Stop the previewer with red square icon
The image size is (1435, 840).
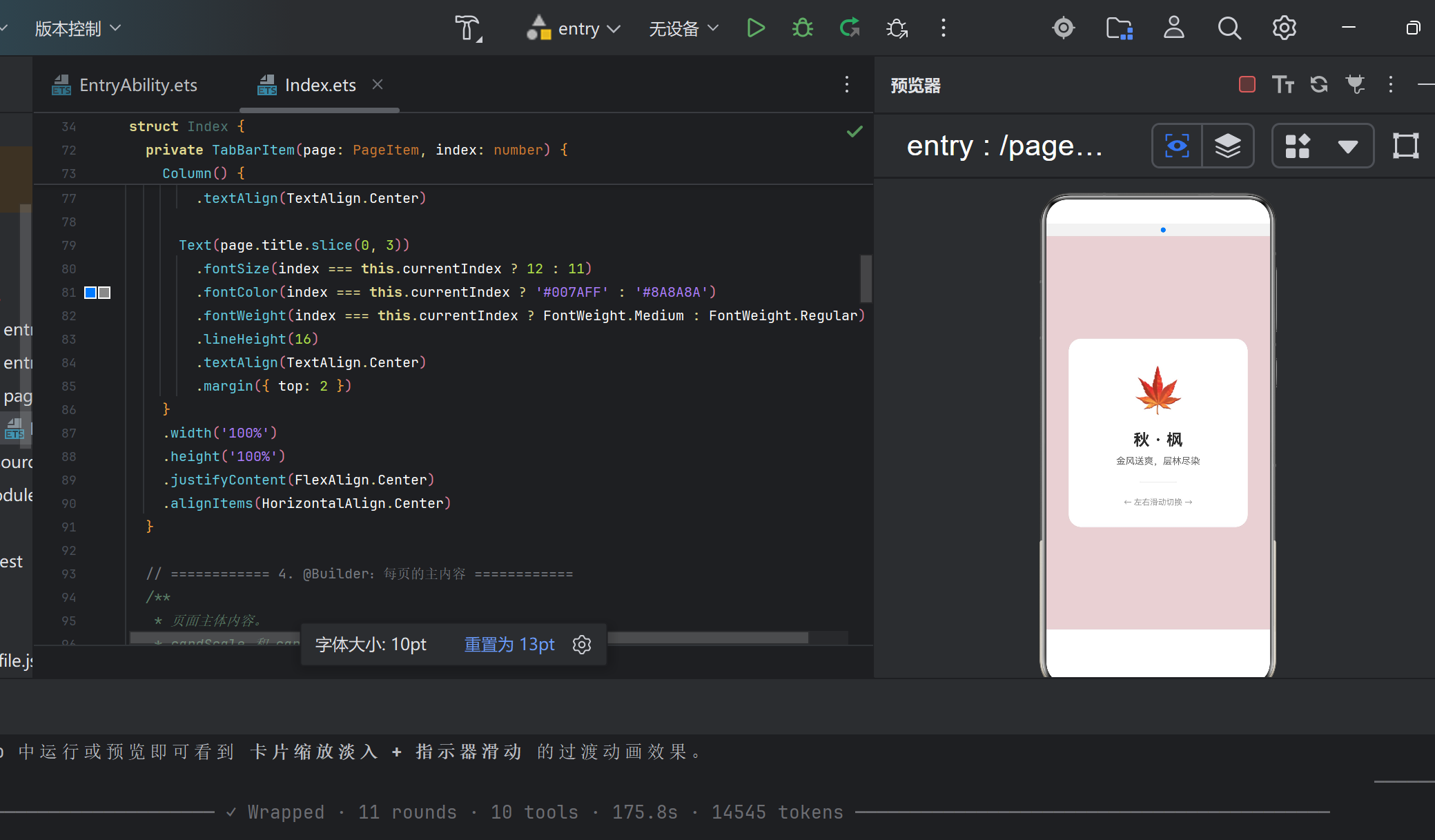1247,84
